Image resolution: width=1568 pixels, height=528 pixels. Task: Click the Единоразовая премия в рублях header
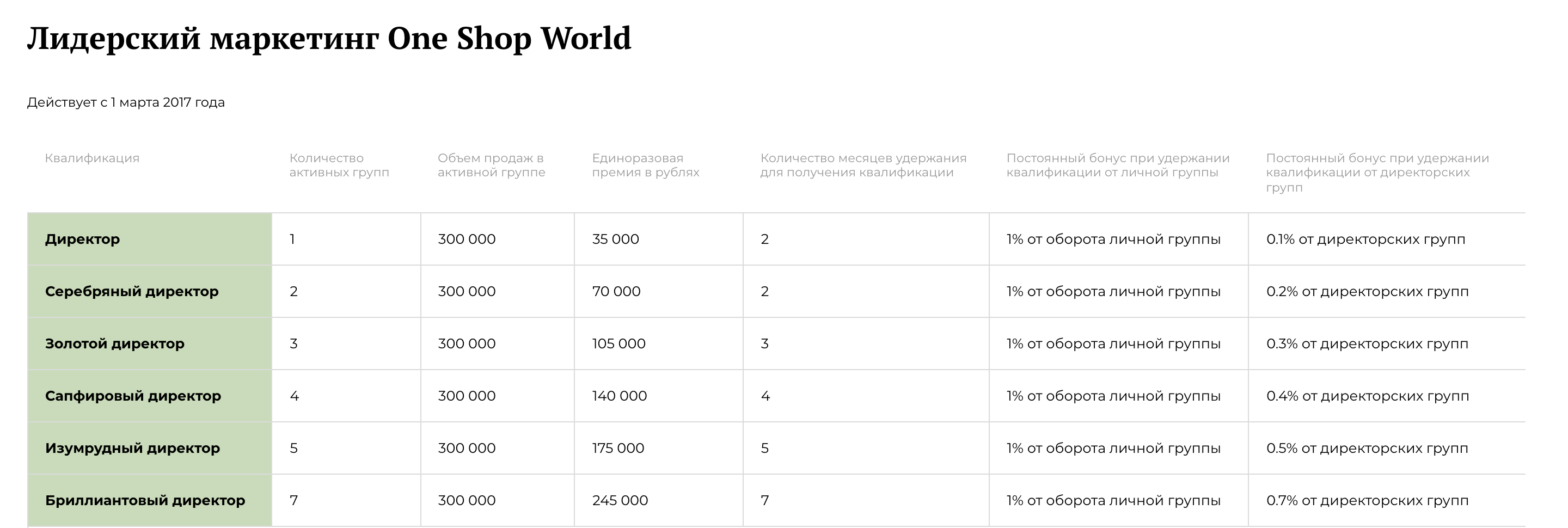646,165
